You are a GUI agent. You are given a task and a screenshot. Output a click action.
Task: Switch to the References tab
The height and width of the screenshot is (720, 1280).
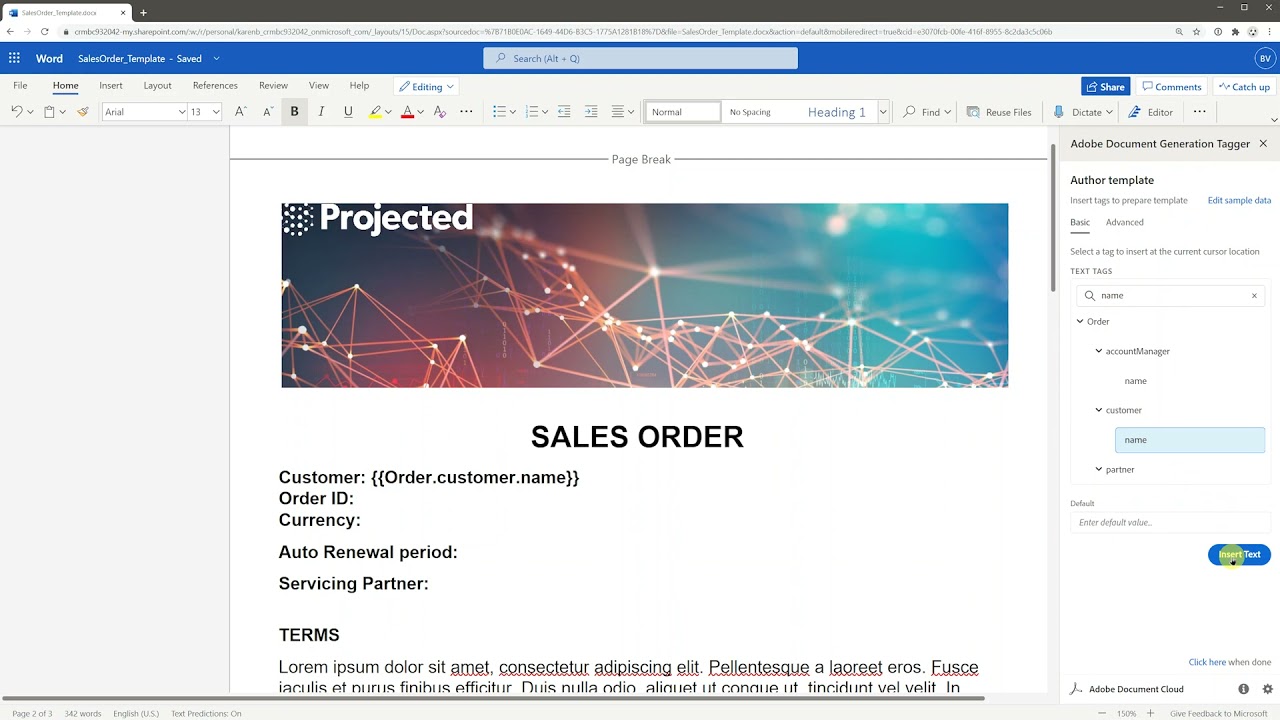click(215, 86)
